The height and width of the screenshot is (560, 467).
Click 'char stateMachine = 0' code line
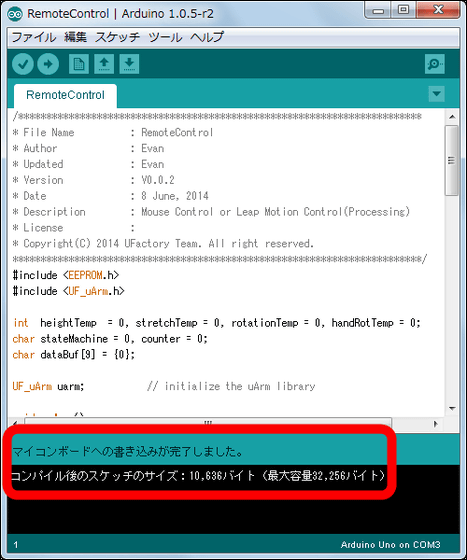pos(110,339)
